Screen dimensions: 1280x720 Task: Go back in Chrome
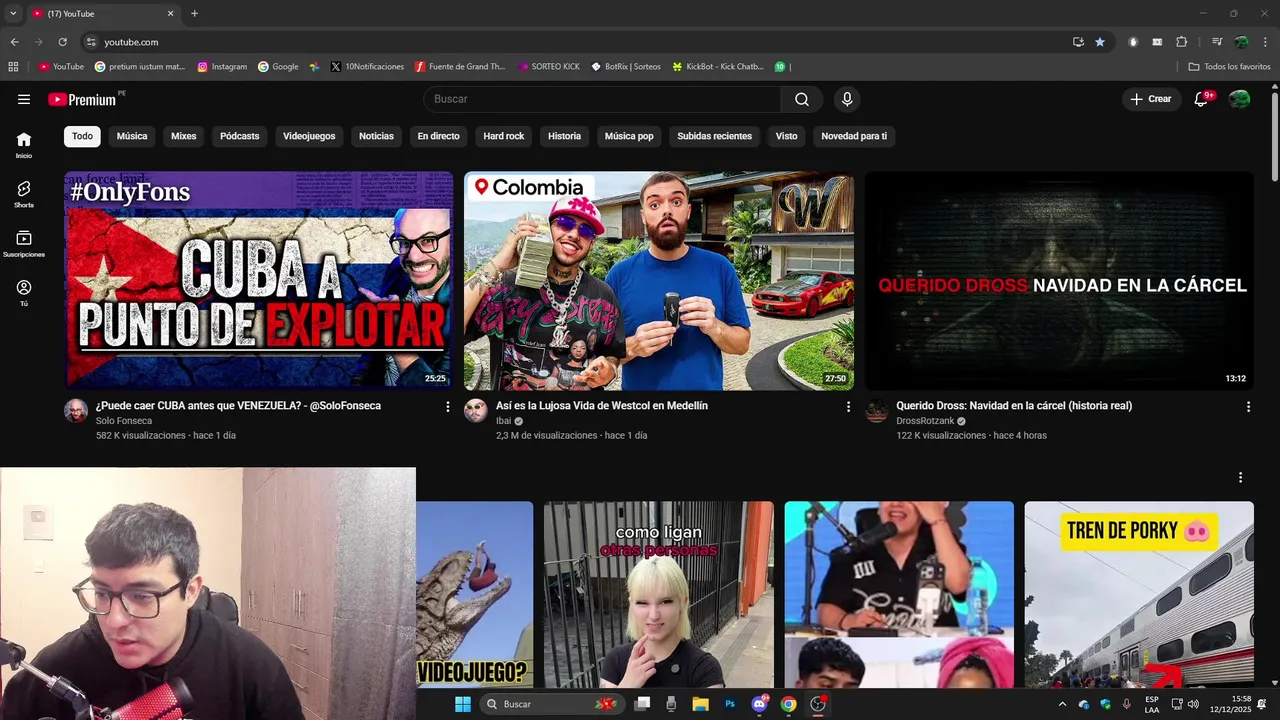14,42
